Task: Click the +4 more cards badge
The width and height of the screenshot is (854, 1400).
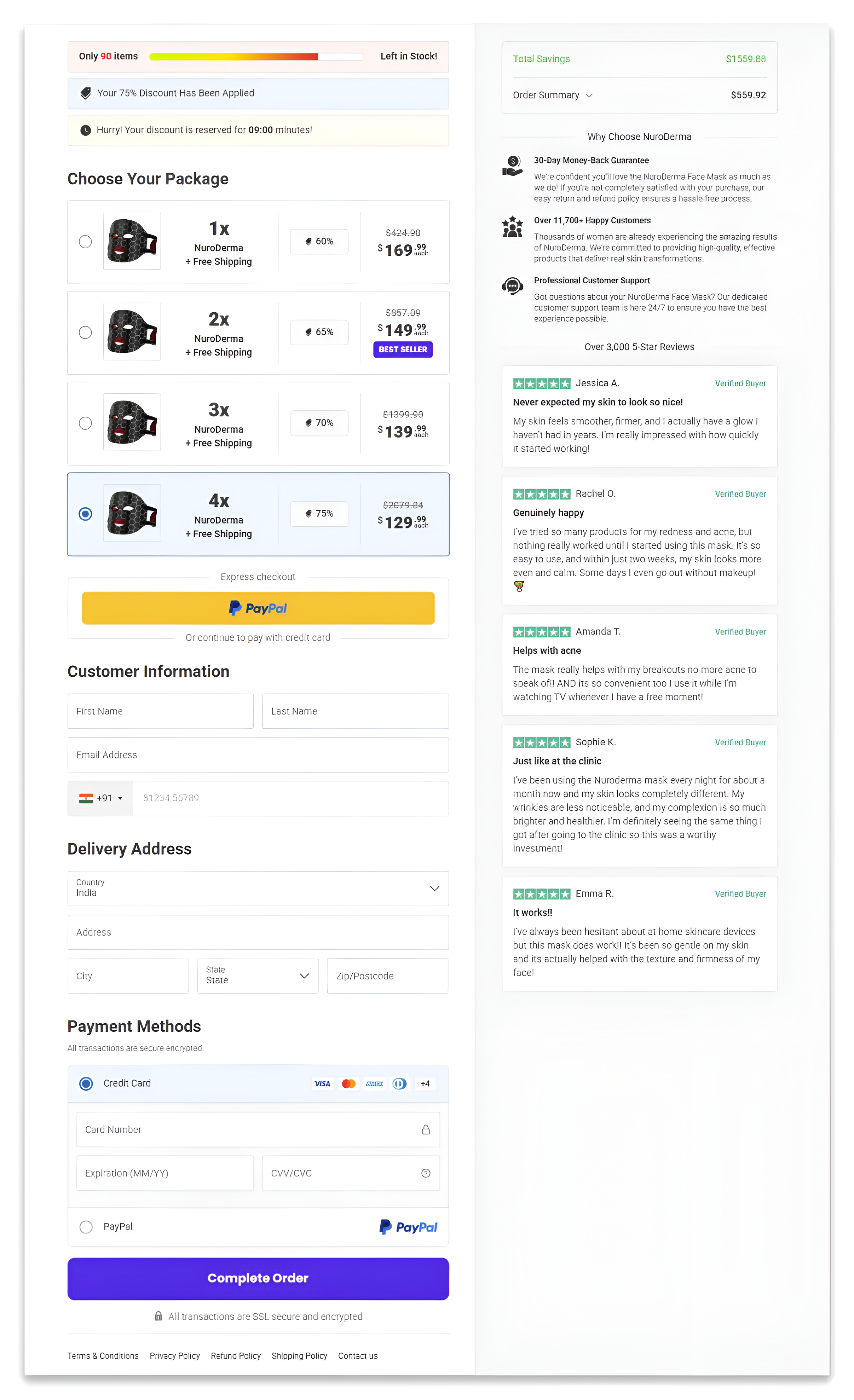Action: [425, 1083]
